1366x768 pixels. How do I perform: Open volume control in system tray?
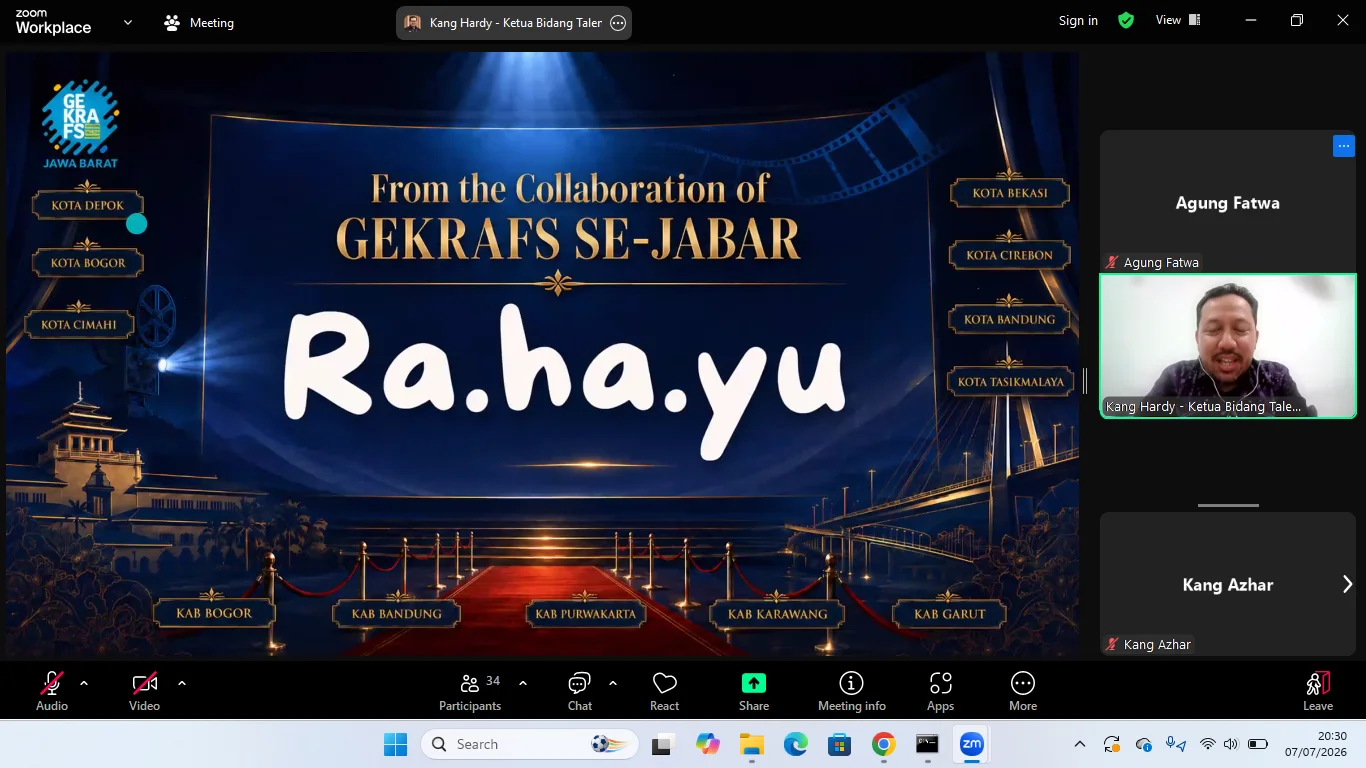[x=1231, y=744]
